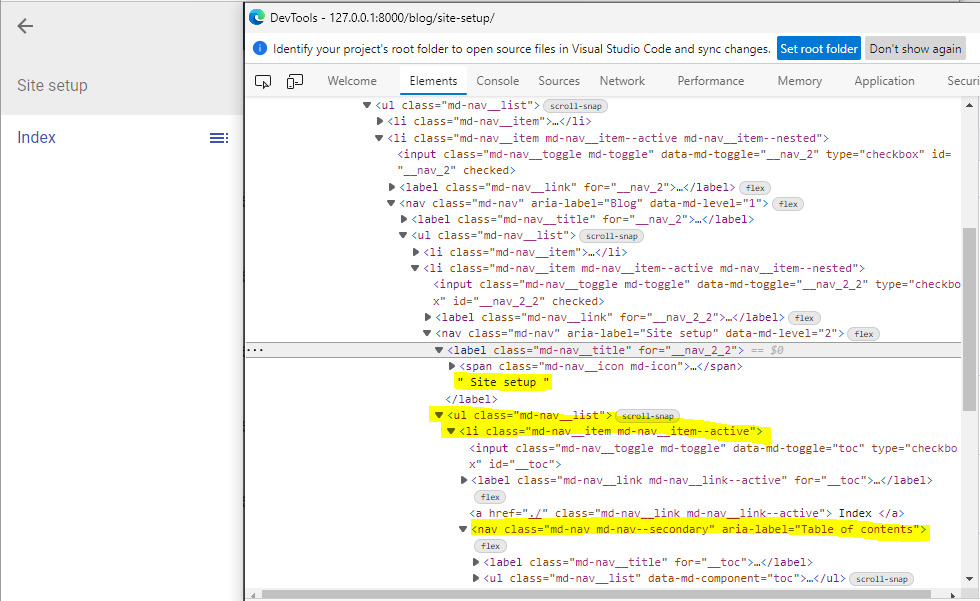Collapse the nav element labeled Table of contents
Image resolution: width=980 pixels, height=601 pixels.
click(462, 528)
